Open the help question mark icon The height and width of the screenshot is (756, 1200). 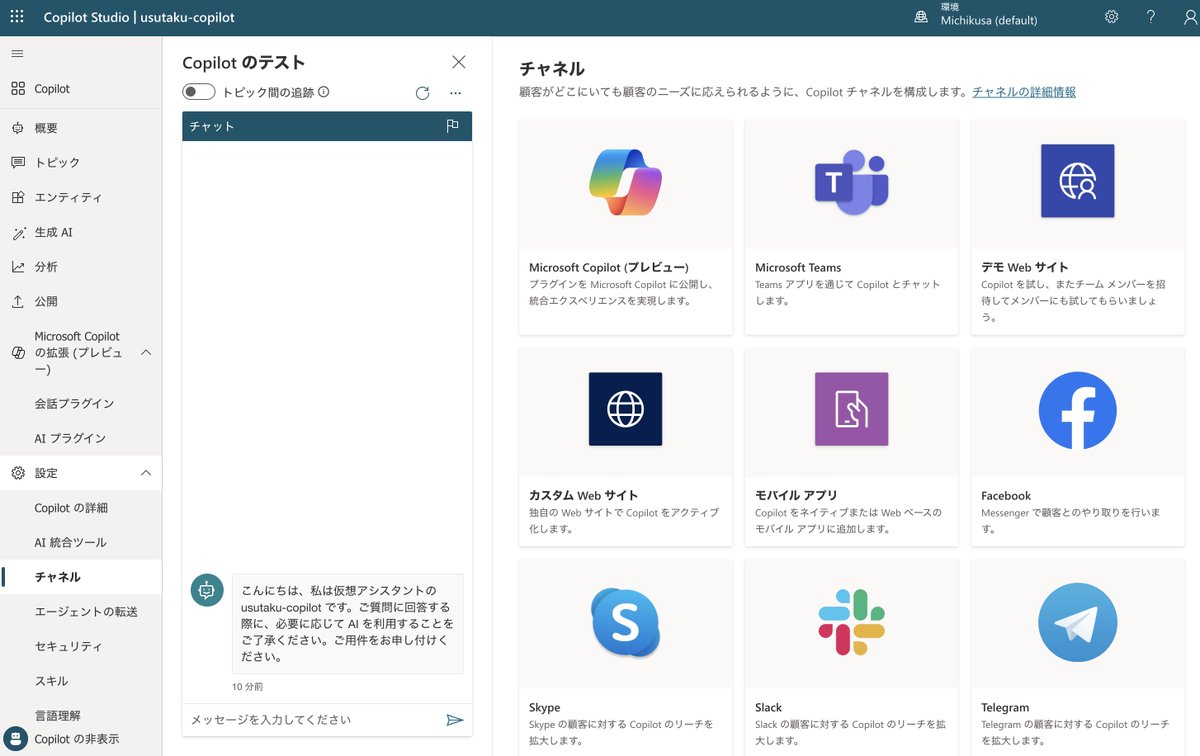1151,17
